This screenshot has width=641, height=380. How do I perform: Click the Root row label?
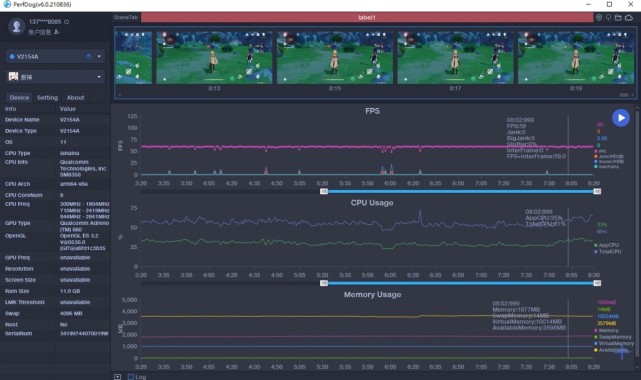click(11, 324)
